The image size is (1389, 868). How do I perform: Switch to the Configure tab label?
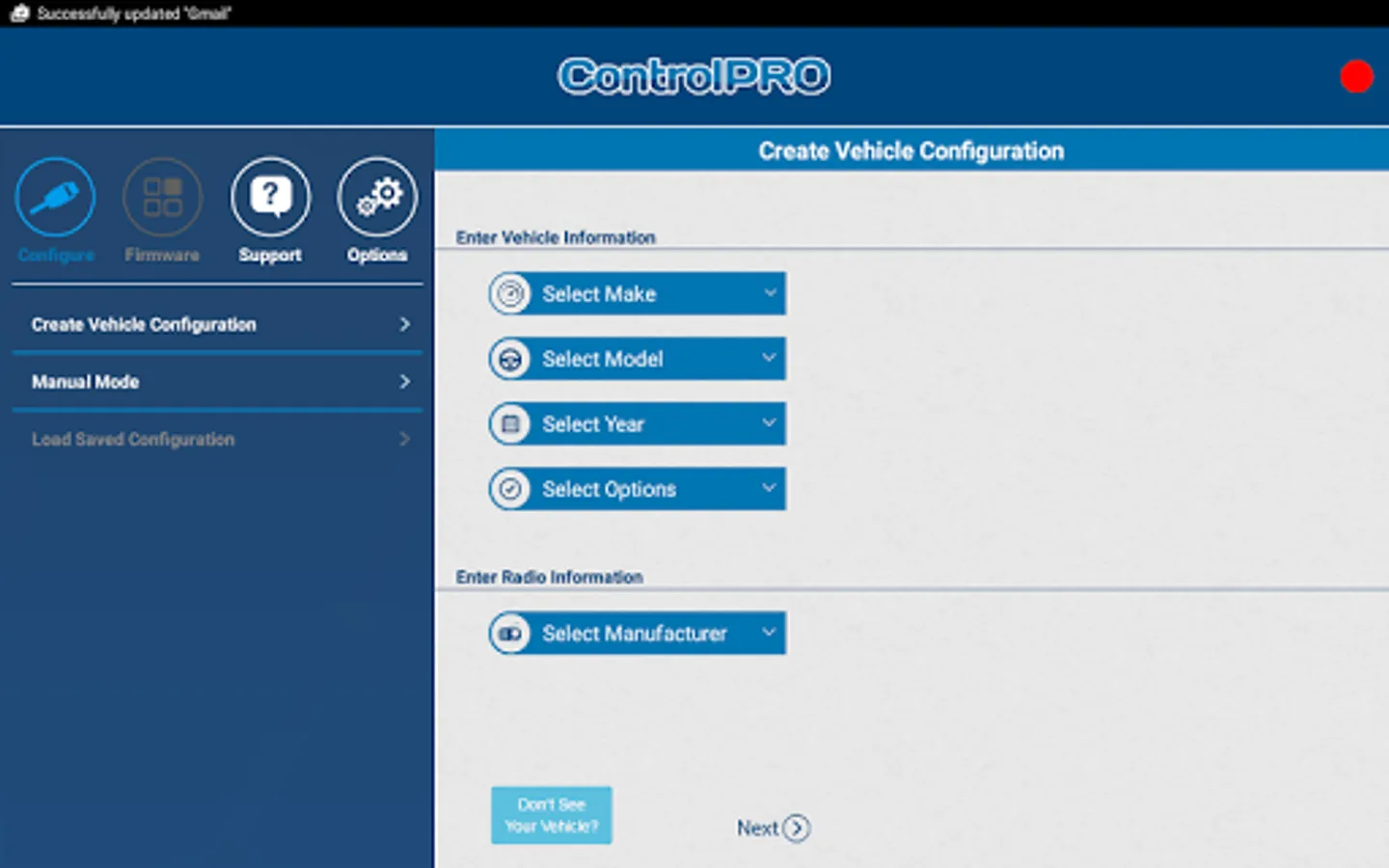56,256
